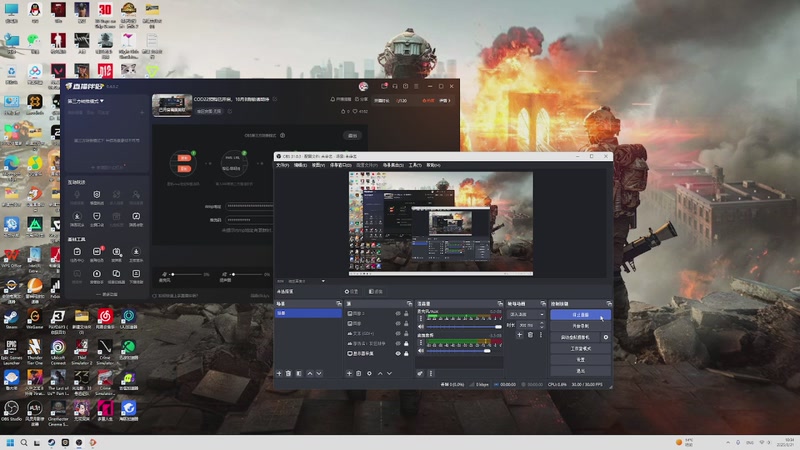Viewport: 800px width, 450px height.
Task: Open hamburger menu icon in companion title bar
Action: click(x=416, y=86)
